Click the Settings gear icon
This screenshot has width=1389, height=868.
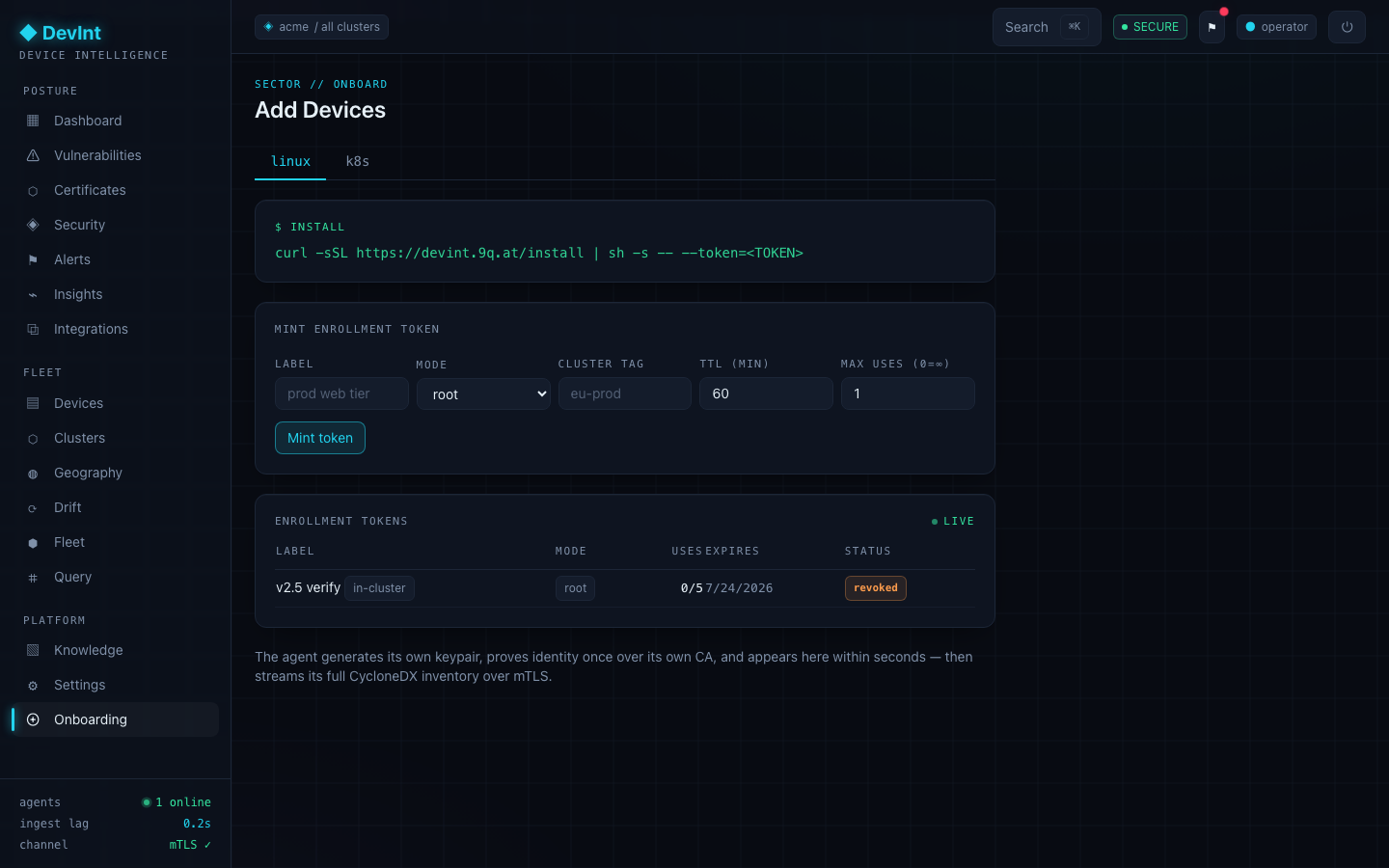(33, 686)
